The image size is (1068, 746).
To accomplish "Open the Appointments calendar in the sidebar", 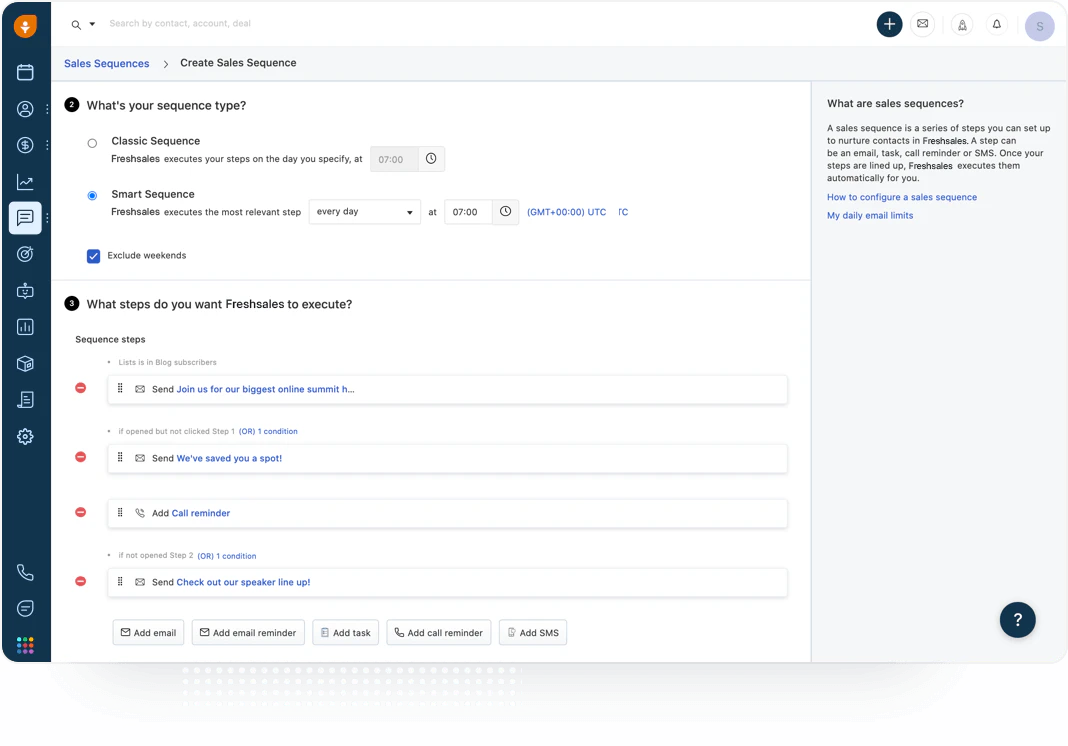I will tap(25, 72).
